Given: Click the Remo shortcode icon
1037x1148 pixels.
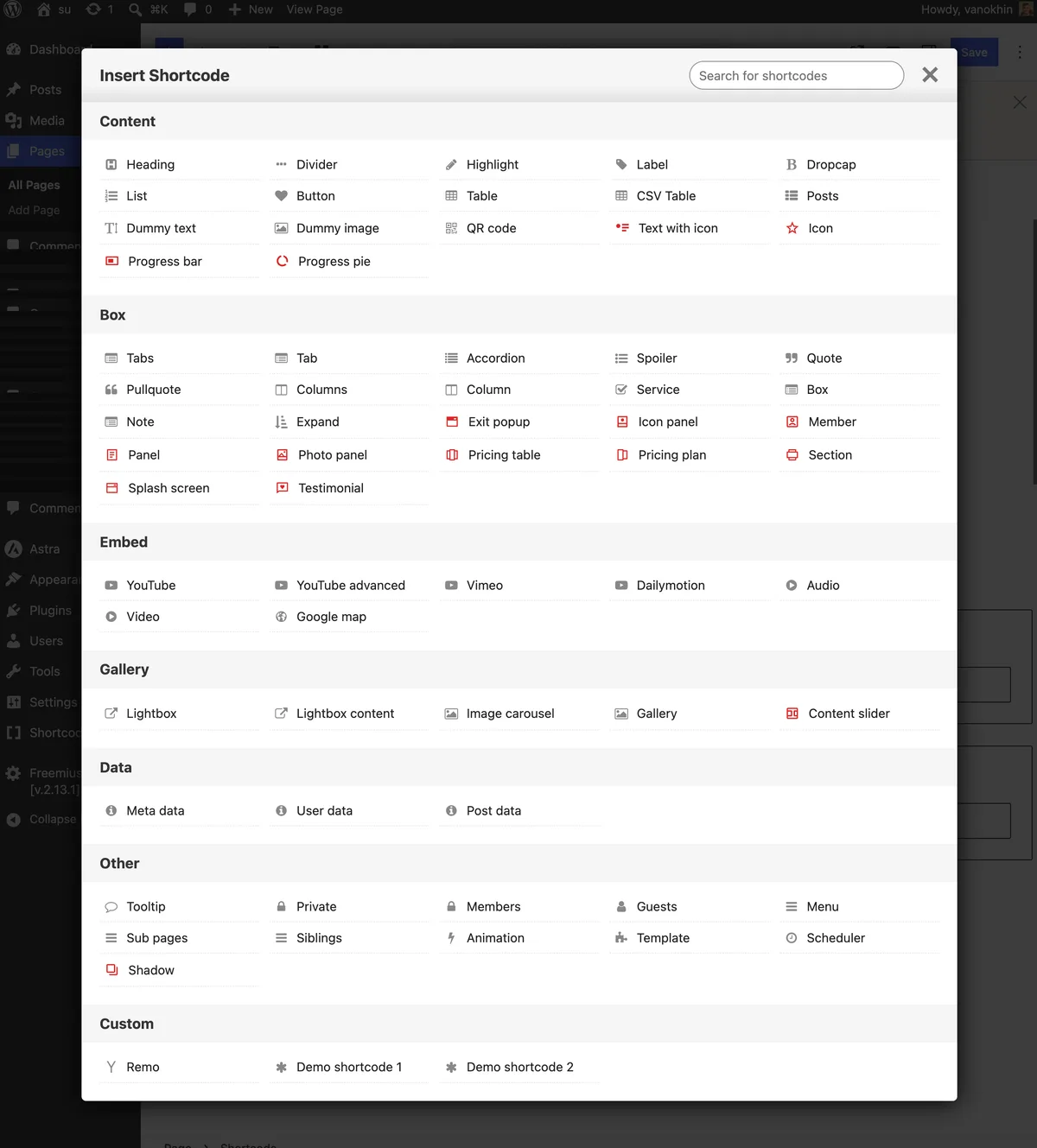Looking at the screenshot, I should pos(111,1067).
